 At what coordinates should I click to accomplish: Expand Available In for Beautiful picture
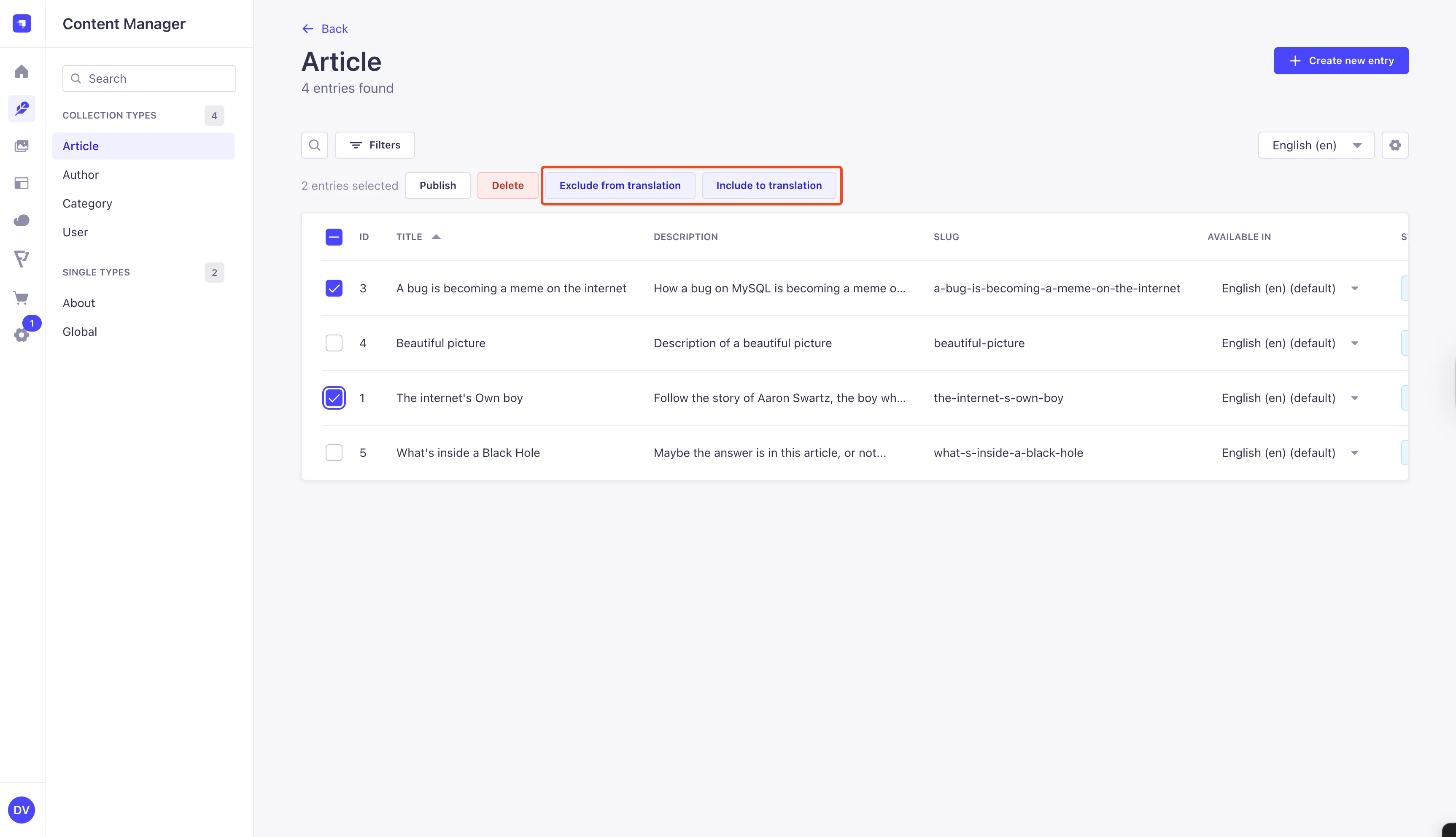(1354, 344)
